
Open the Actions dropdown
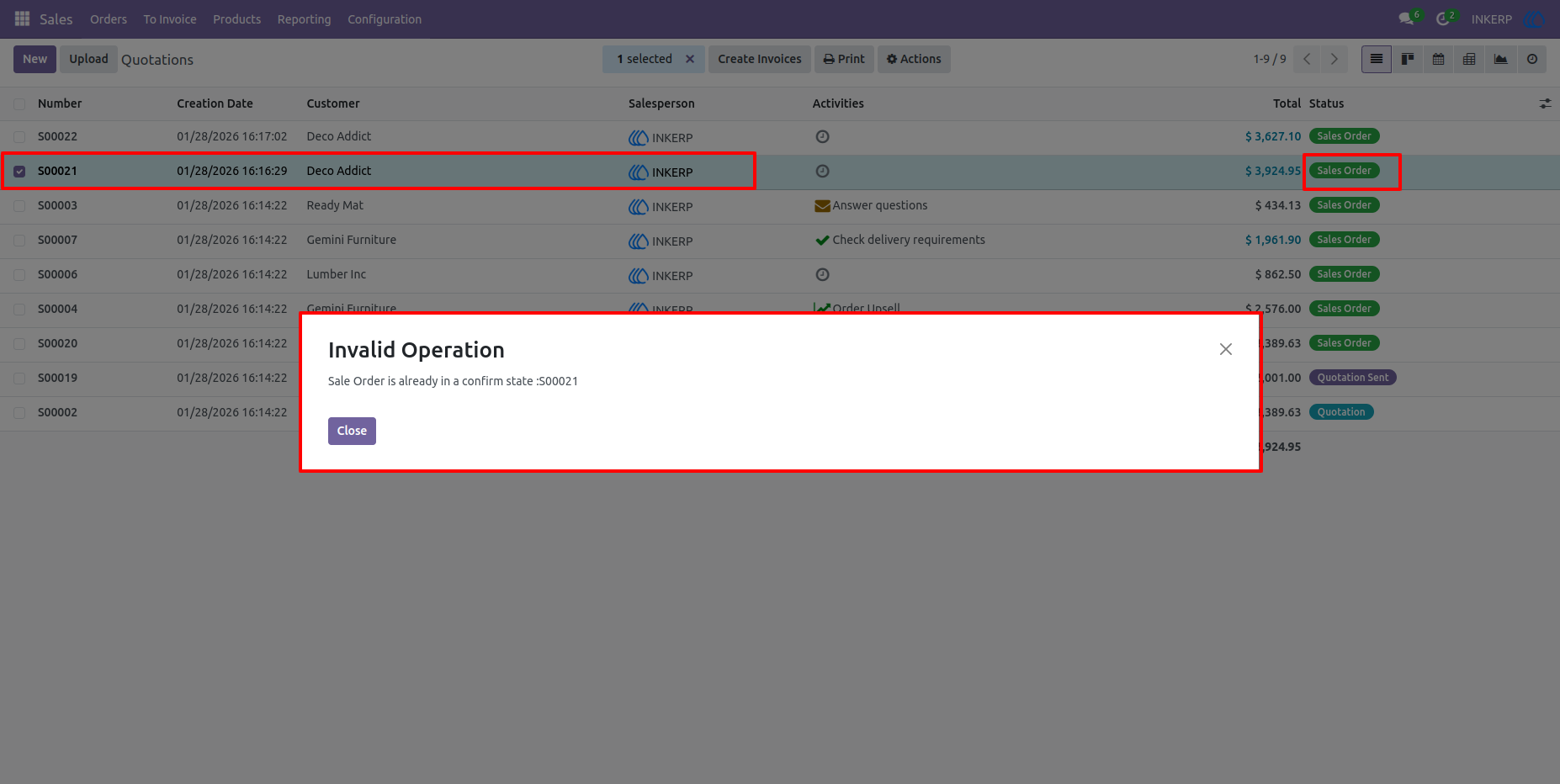(914, 59)
